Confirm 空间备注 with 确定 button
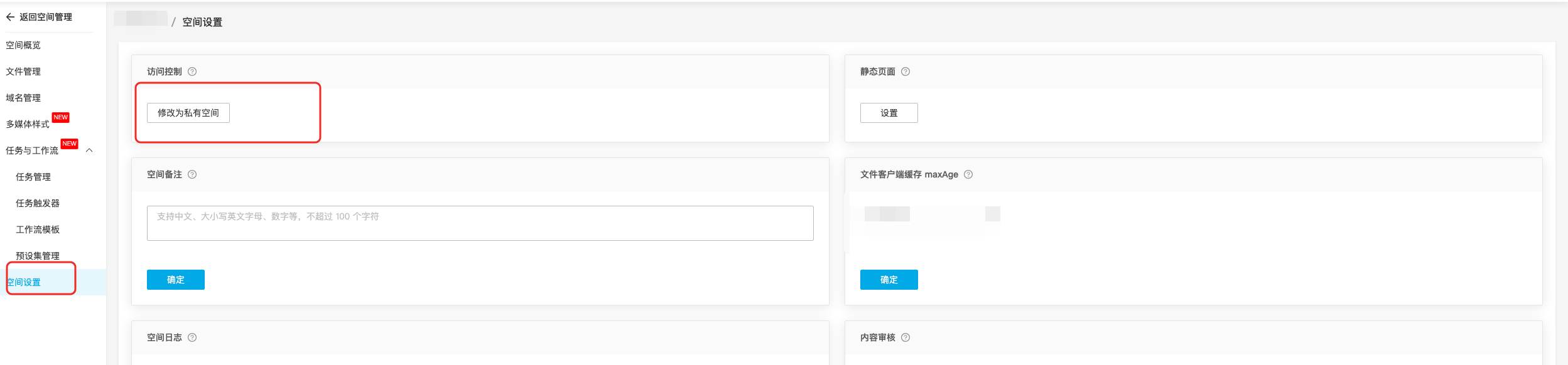Viewport: 1568px width, 365px height. [176, 280]
